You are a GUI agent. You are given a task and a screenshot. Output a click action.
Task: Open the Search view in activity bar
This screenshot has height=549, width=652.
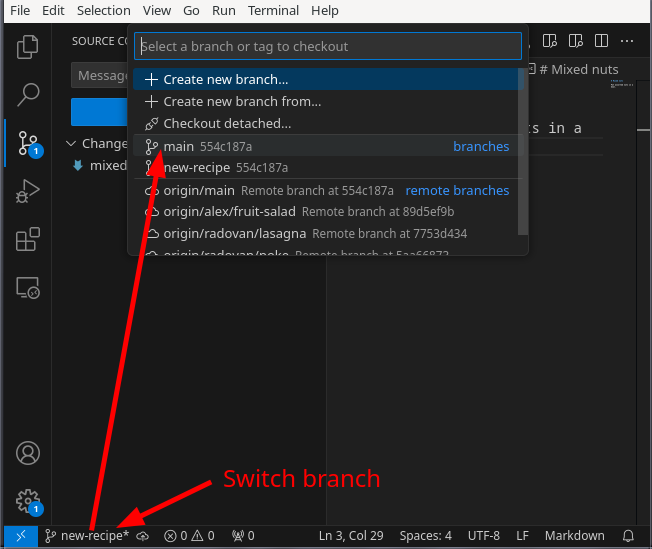27,95
